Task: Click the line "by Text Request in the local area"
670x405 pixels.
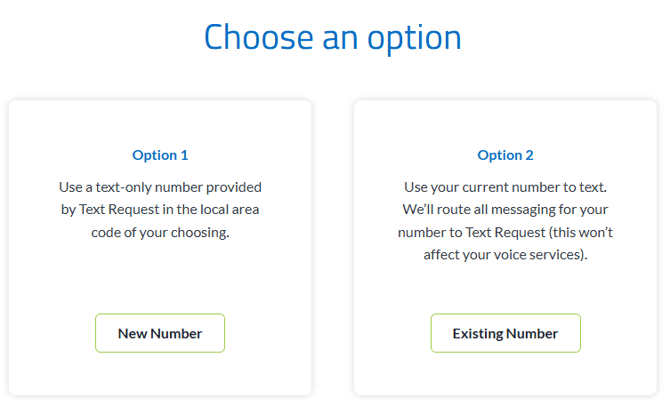Action: tap(160, 209)
